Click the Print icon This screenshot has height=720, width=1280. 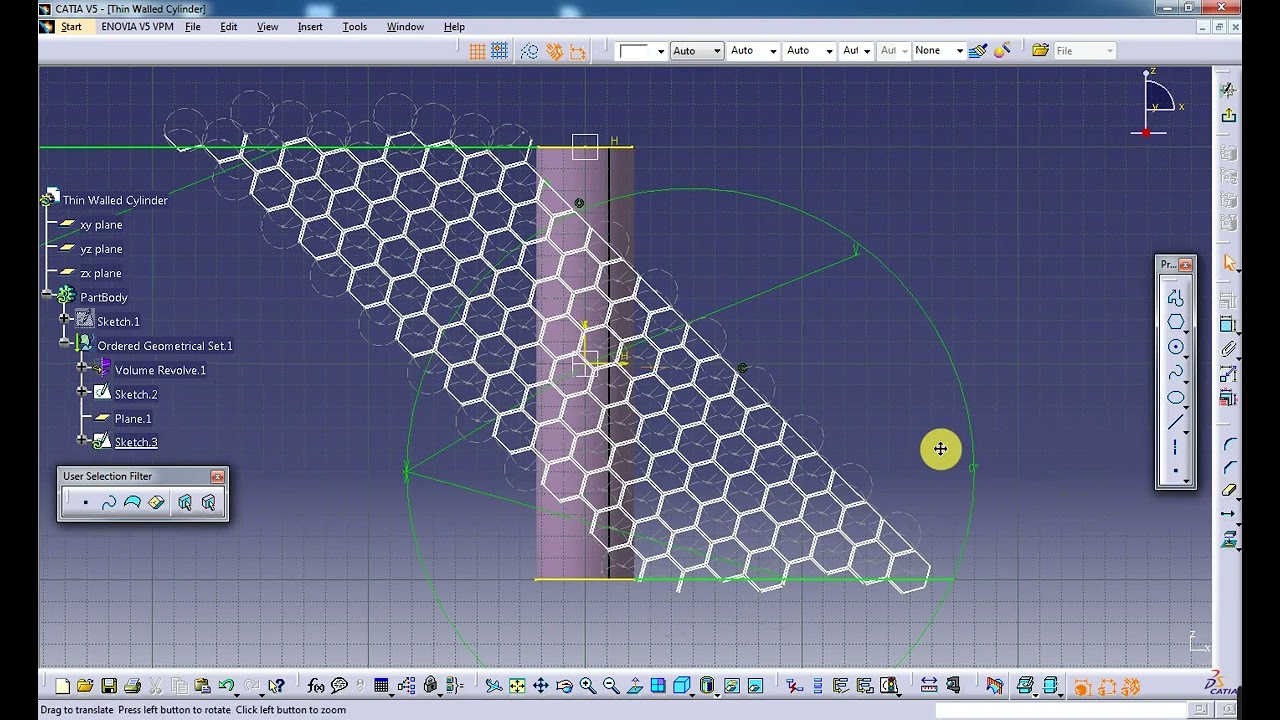pos(132,686)
